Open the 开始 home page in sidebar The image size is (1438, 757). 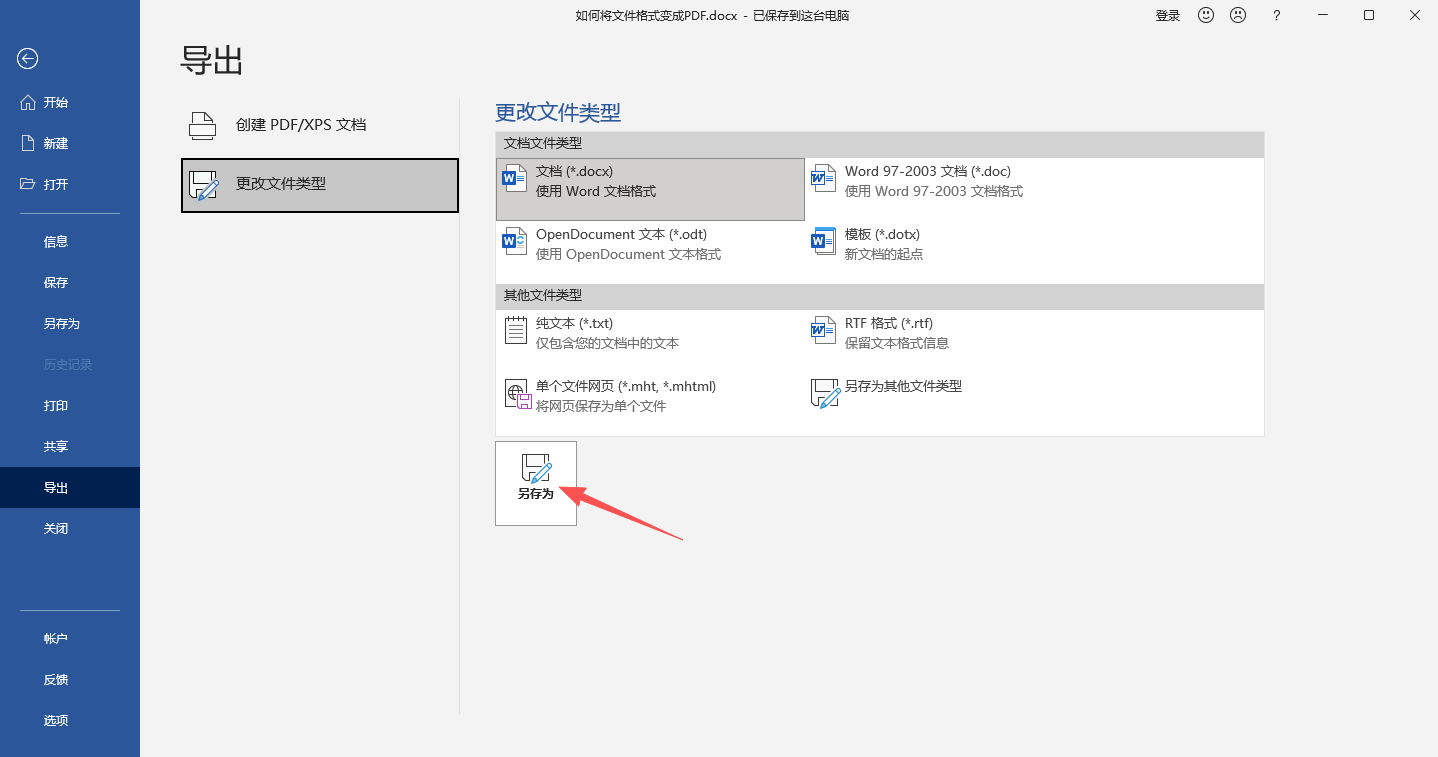tap(70, 102)
